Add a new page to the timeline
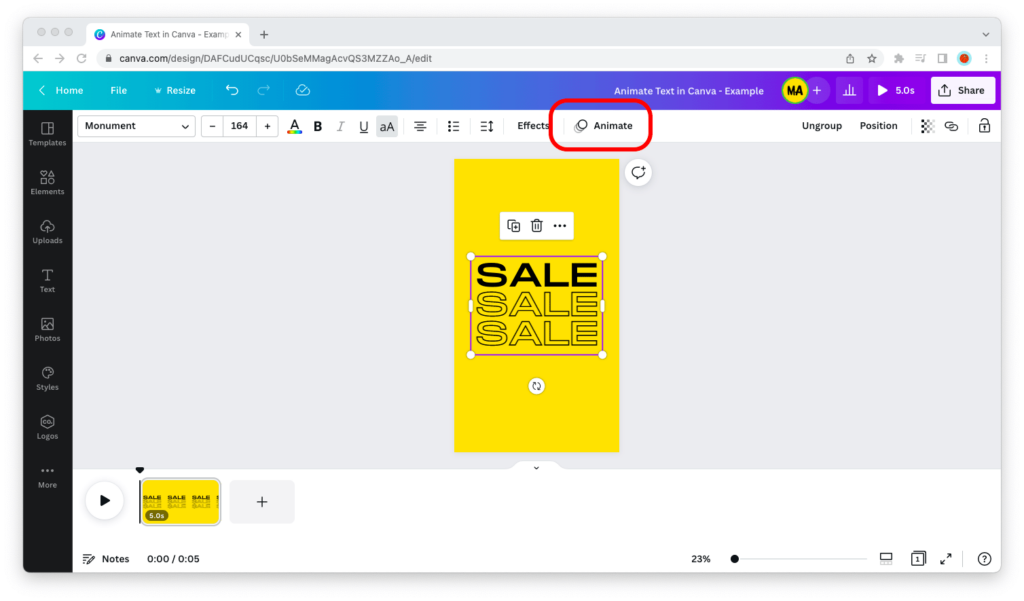1024x601 pixels. pyautogui.click(x=262, y=502)
